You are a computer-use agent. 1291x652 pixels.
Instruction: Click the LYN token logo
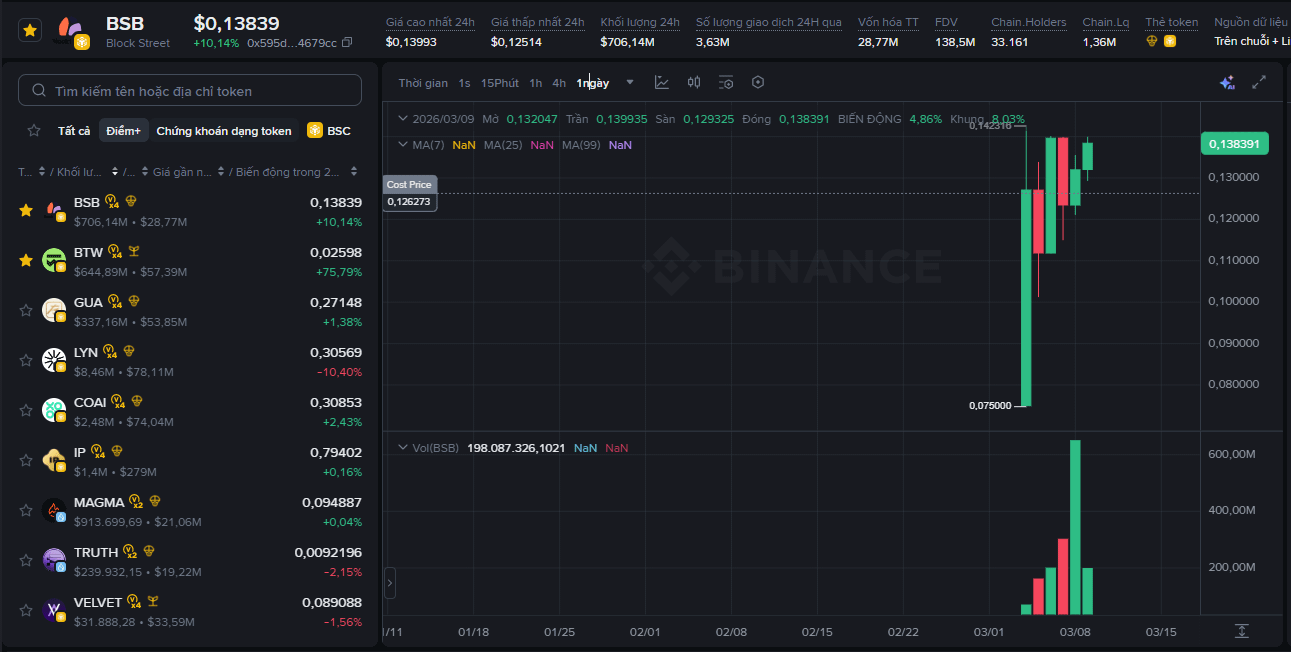54,360
